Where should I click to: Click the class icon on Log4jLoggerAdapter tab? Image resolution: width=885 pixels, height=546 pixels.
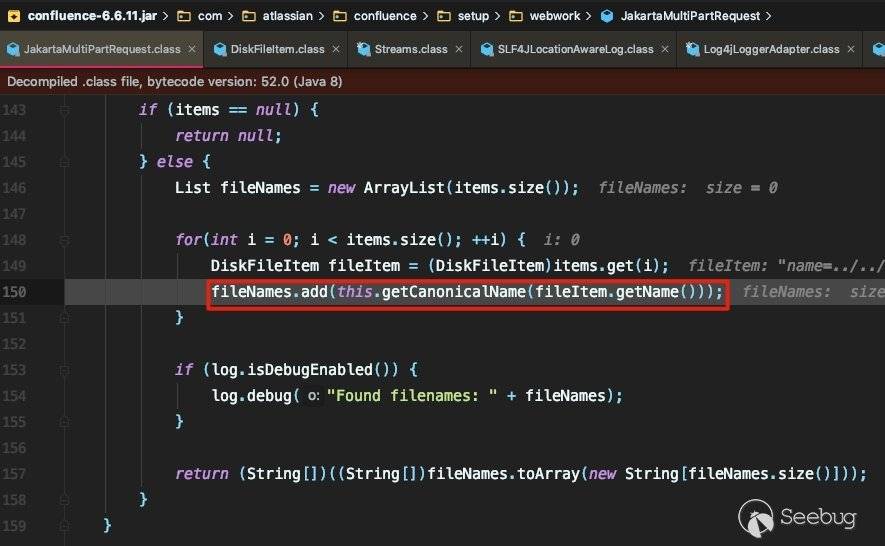pyautogui.click(x=693, y=50)
